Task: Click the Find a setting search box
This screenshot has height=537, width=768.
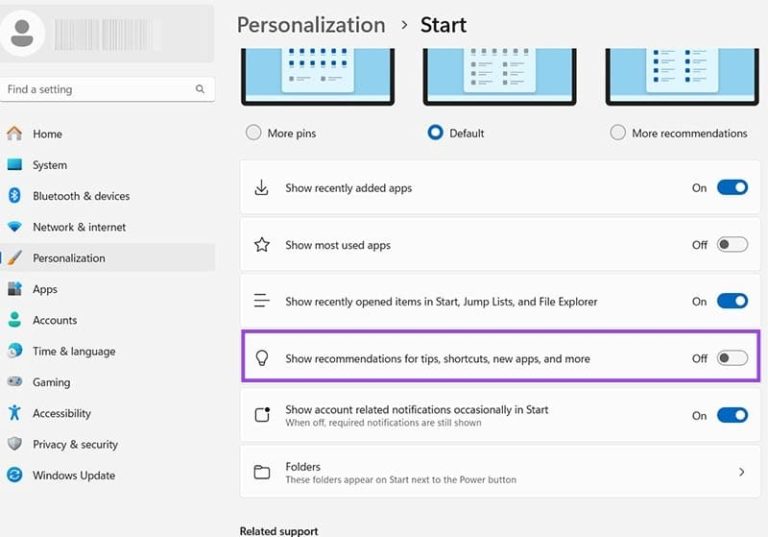Action: 108,89
